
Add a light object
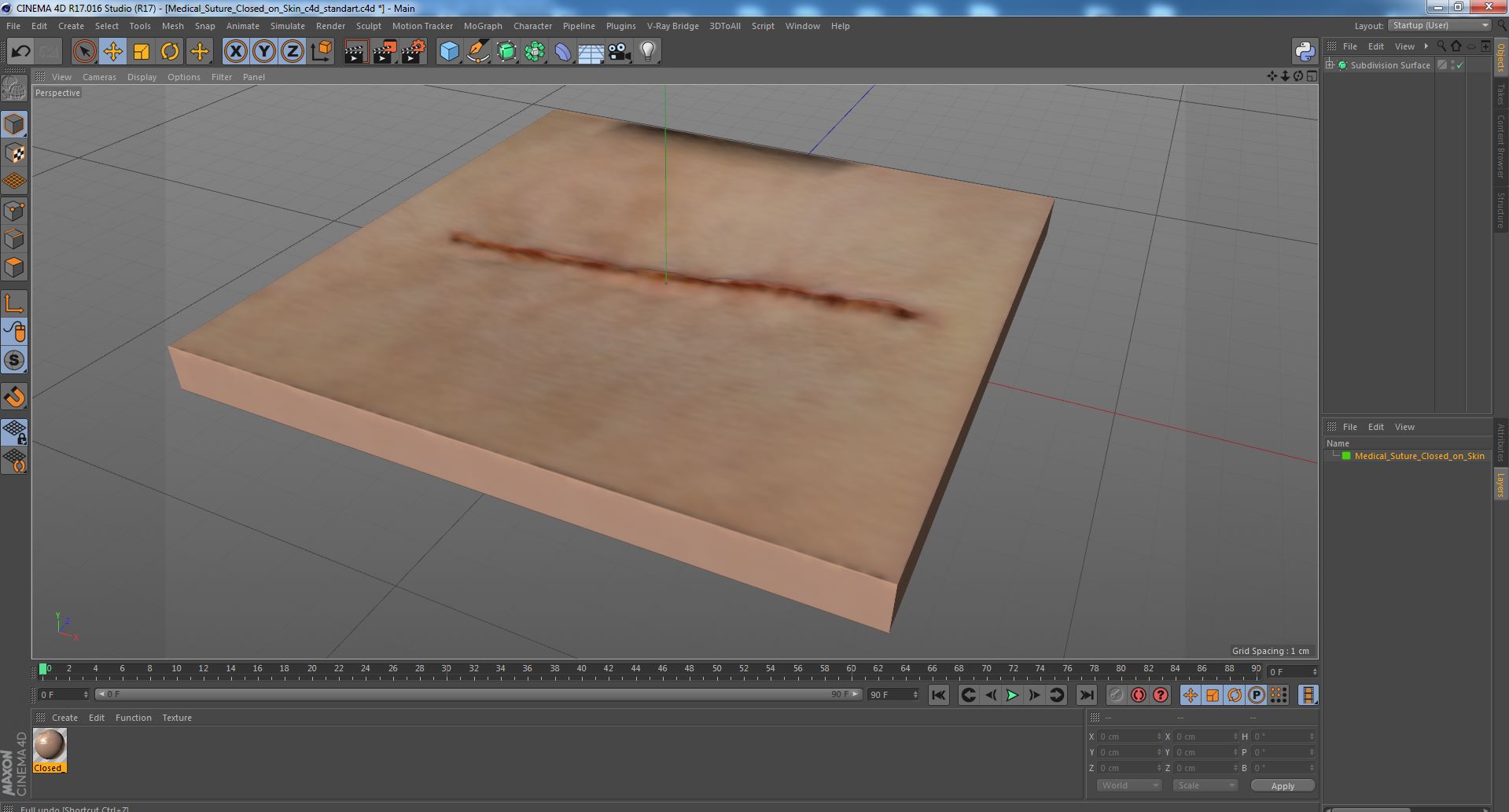647,52
